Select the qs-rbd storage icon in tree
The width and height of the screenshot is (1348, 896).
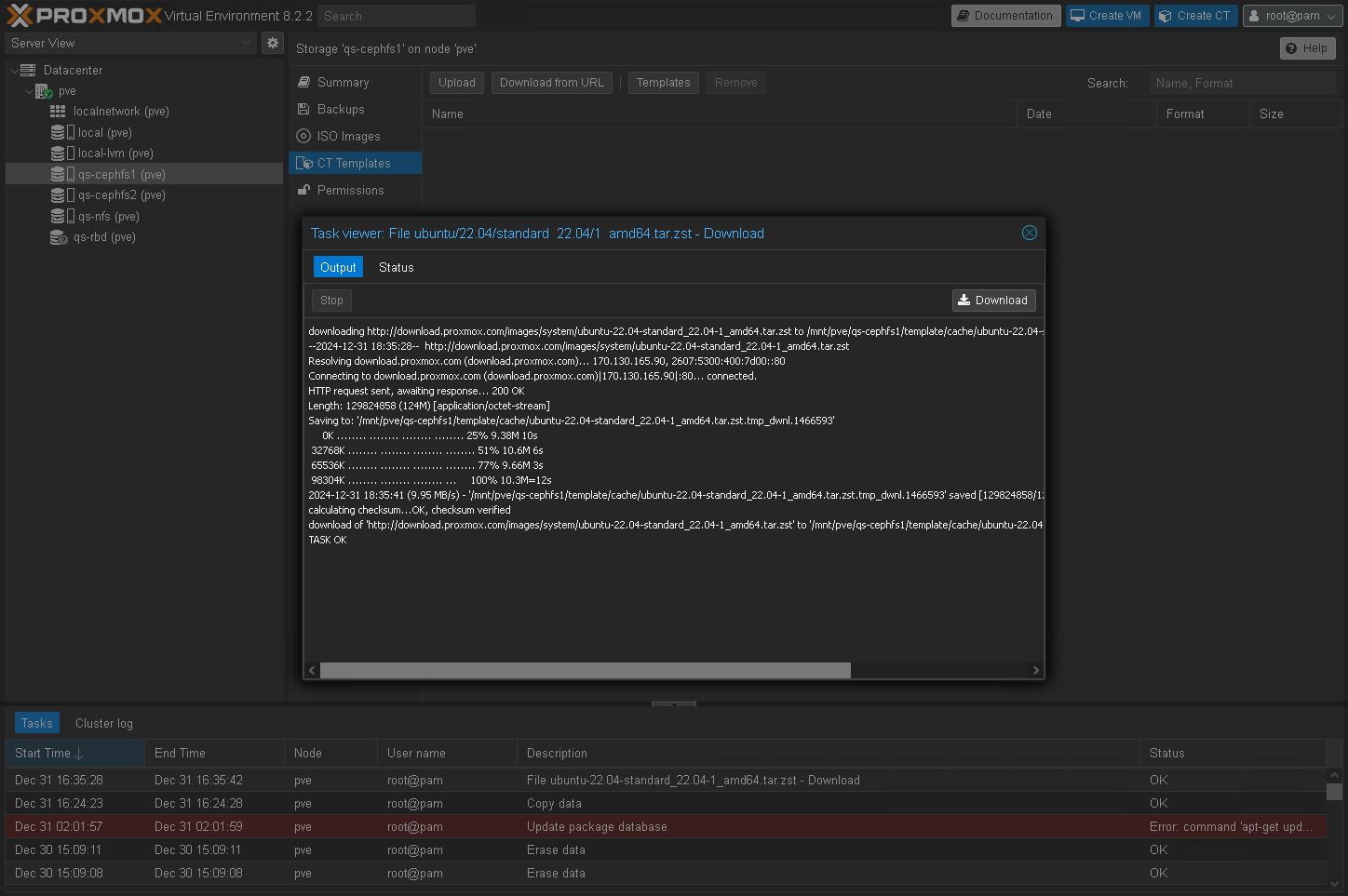click(x=59, y=237)
